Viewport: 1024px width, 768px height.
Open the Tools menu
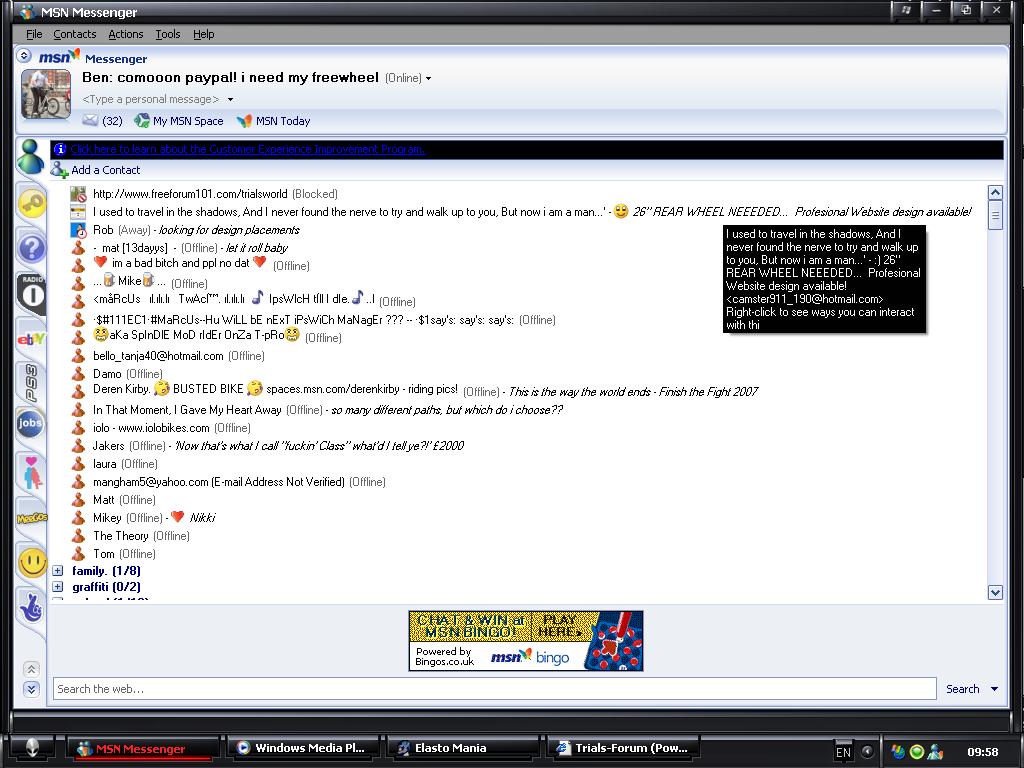[167, 34]
